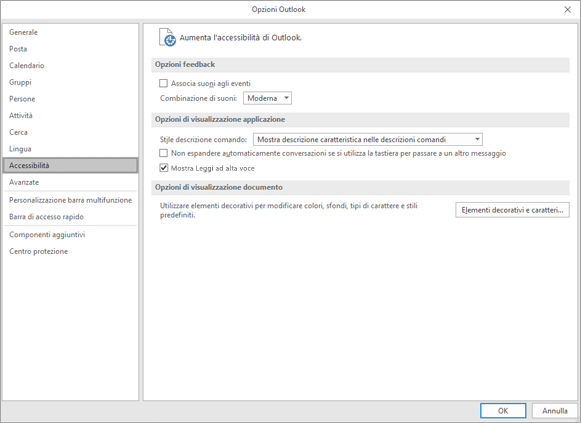581x423 pixels.
Task: Click the accessibility document icon beside the heading
Action: pos(167,37)
